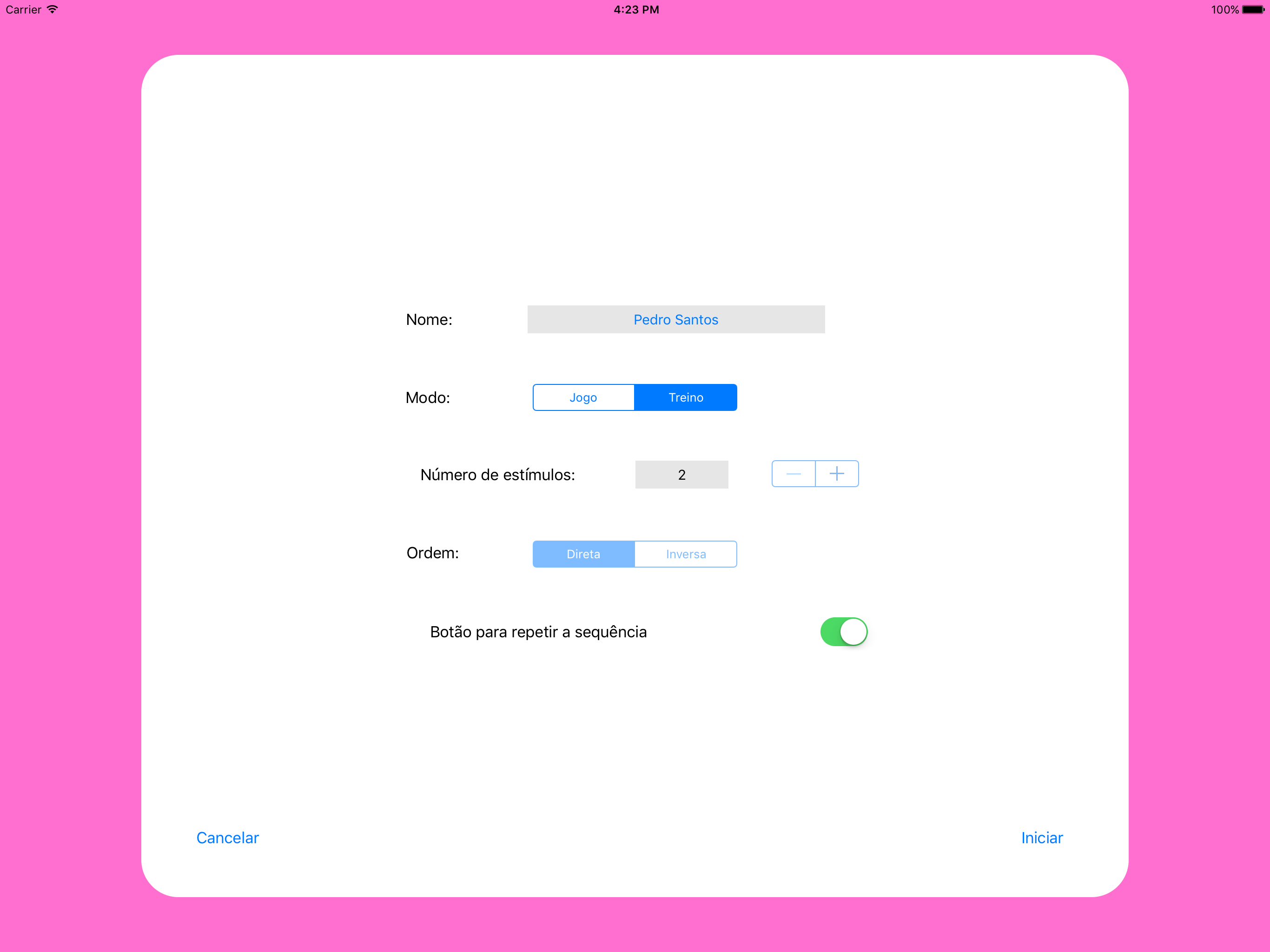Click the 4:23 PM clock
The height and width of the screenshot is (952, 1270).
pos(635,9)
